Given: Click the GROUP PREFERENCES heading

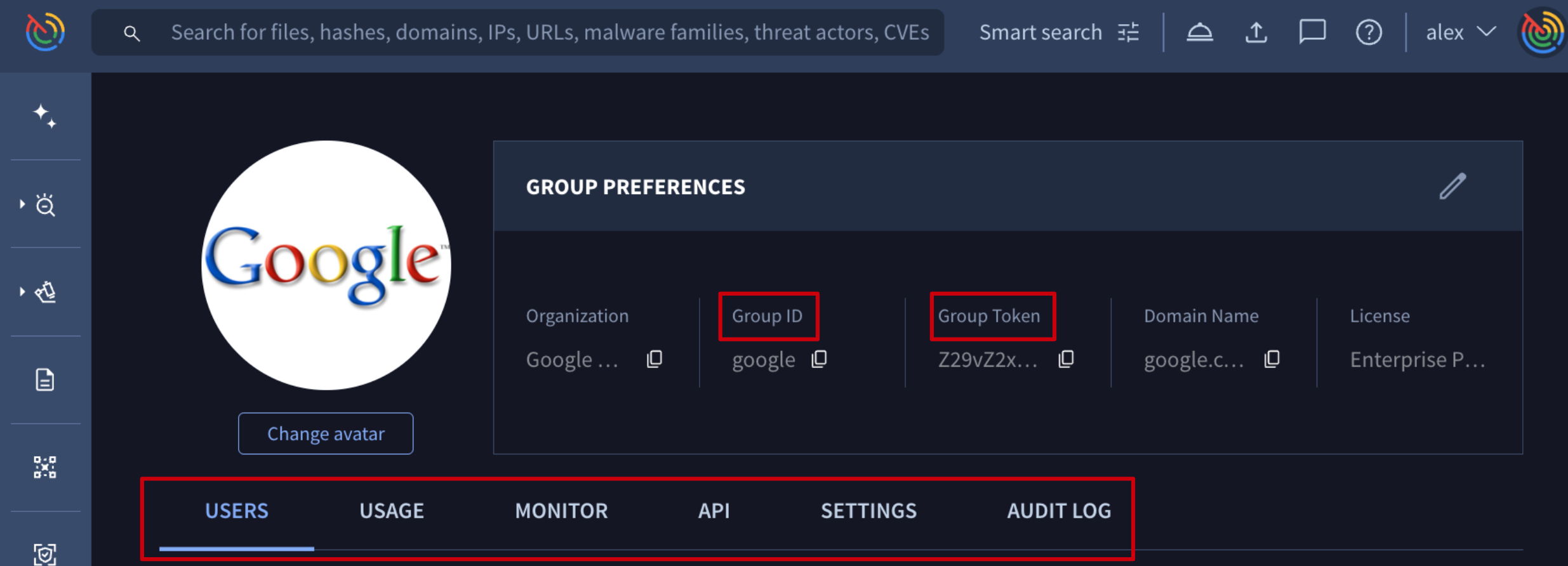Looking at the screenshot, I should coord(635,187).
